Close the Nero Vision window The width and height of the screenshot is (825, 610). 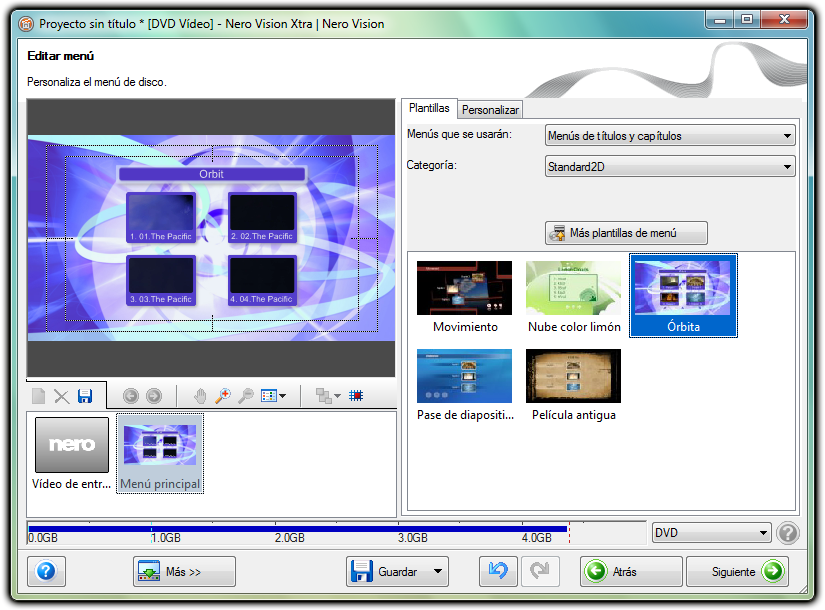coord(784,20)
